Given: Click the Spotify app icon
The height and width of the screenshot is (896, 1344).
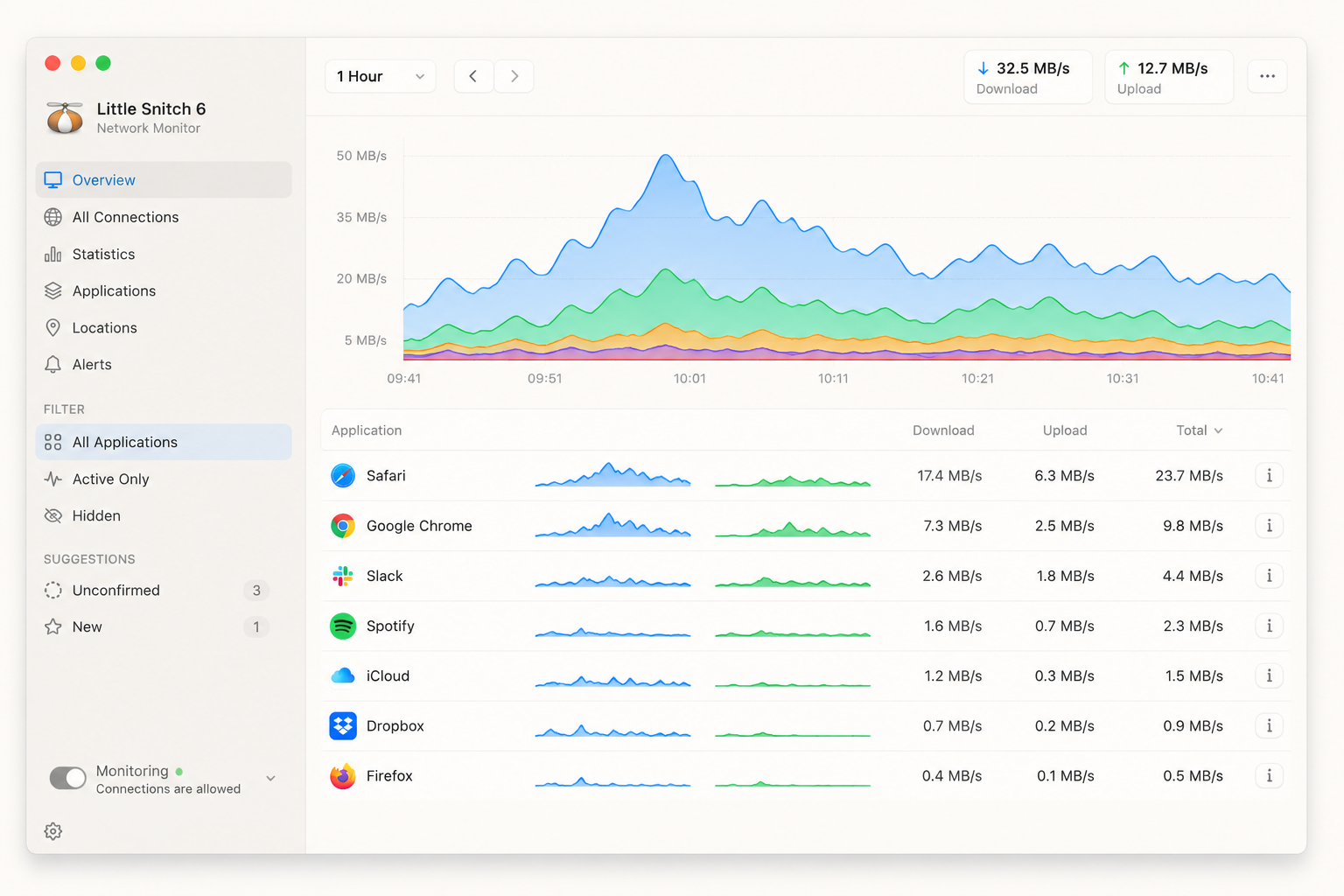Looking at the screenshot, I should click(343, 626).
